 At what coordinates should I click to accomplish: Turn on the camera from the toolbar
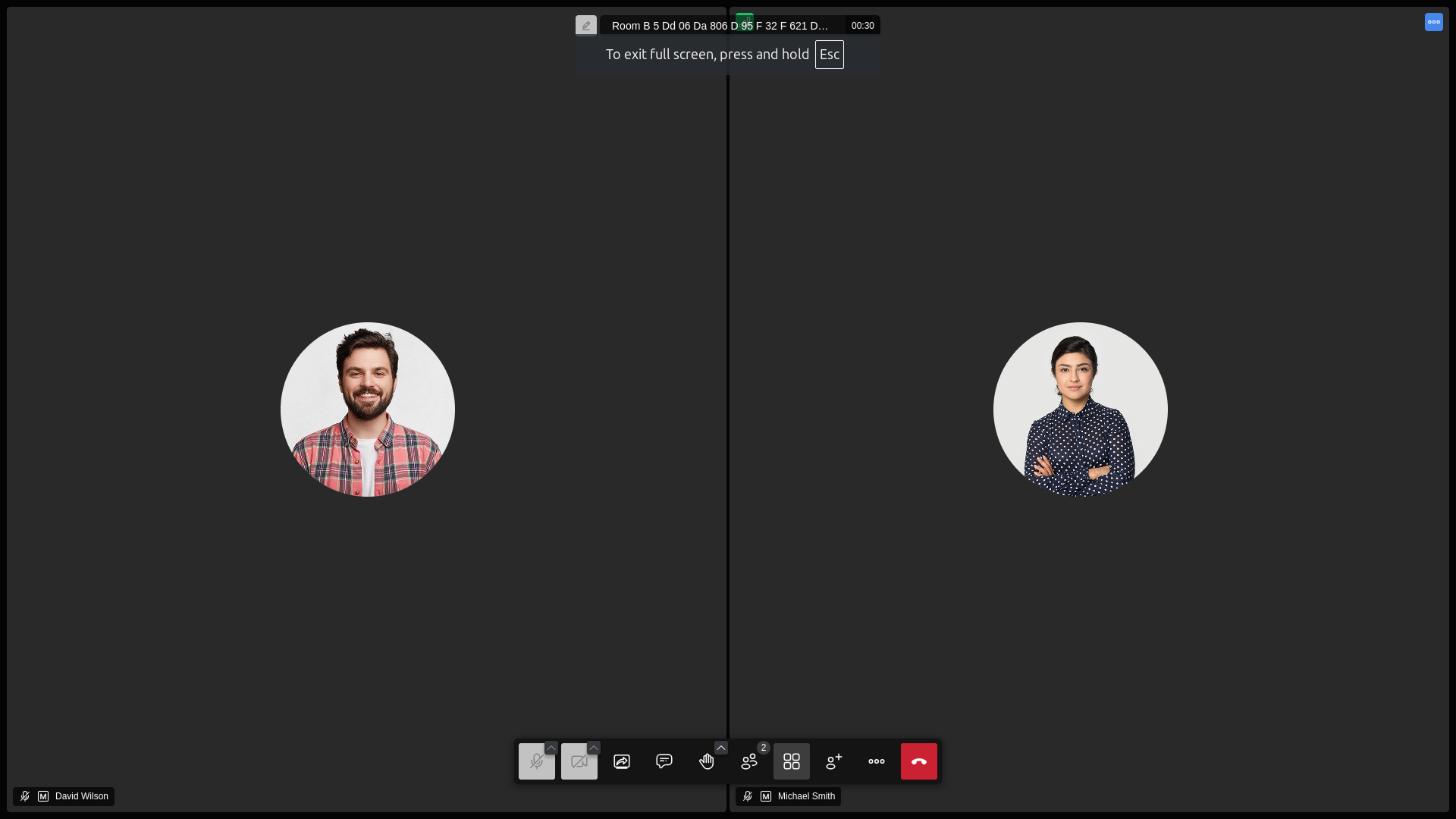579,761
